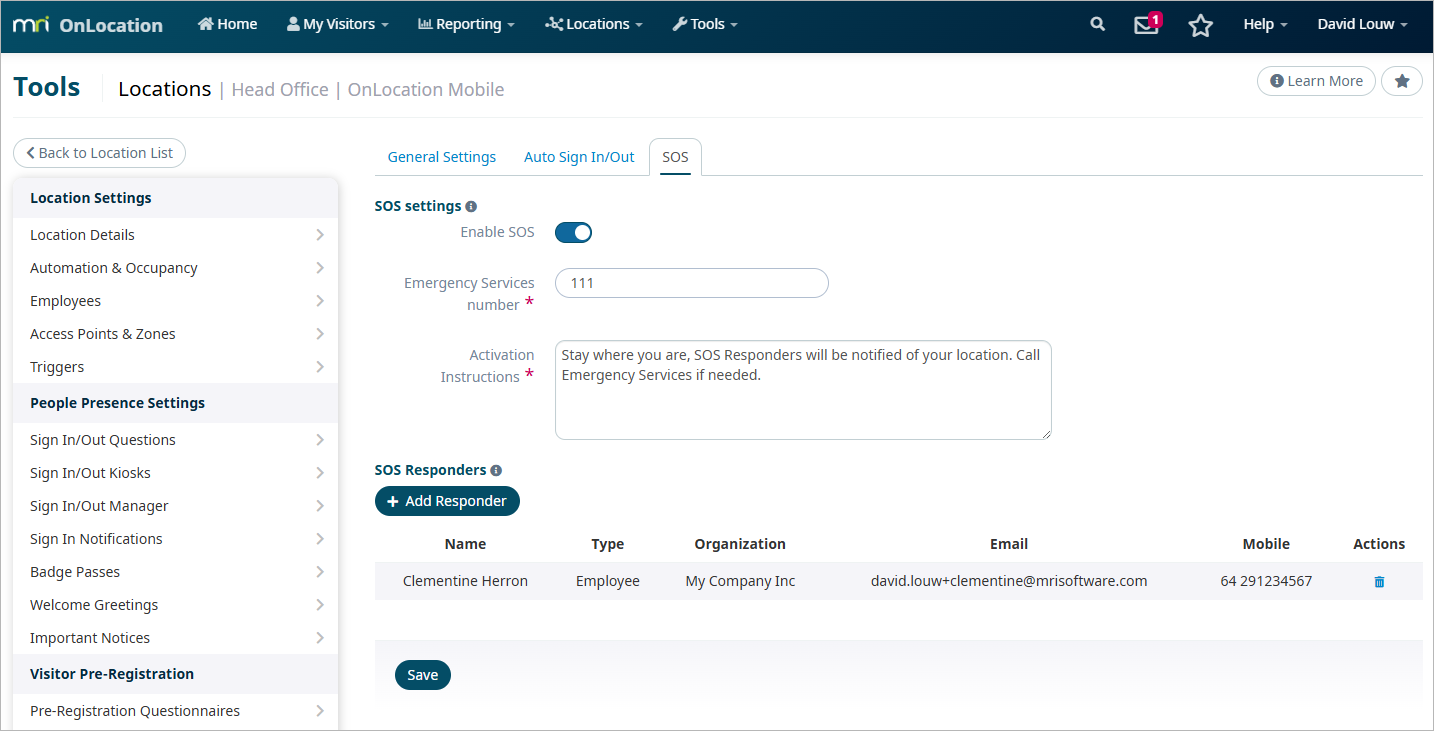The width and height of the screenshot is (1434, 731).
Task: Click the Add Responder button
Action: pos(447,501)
